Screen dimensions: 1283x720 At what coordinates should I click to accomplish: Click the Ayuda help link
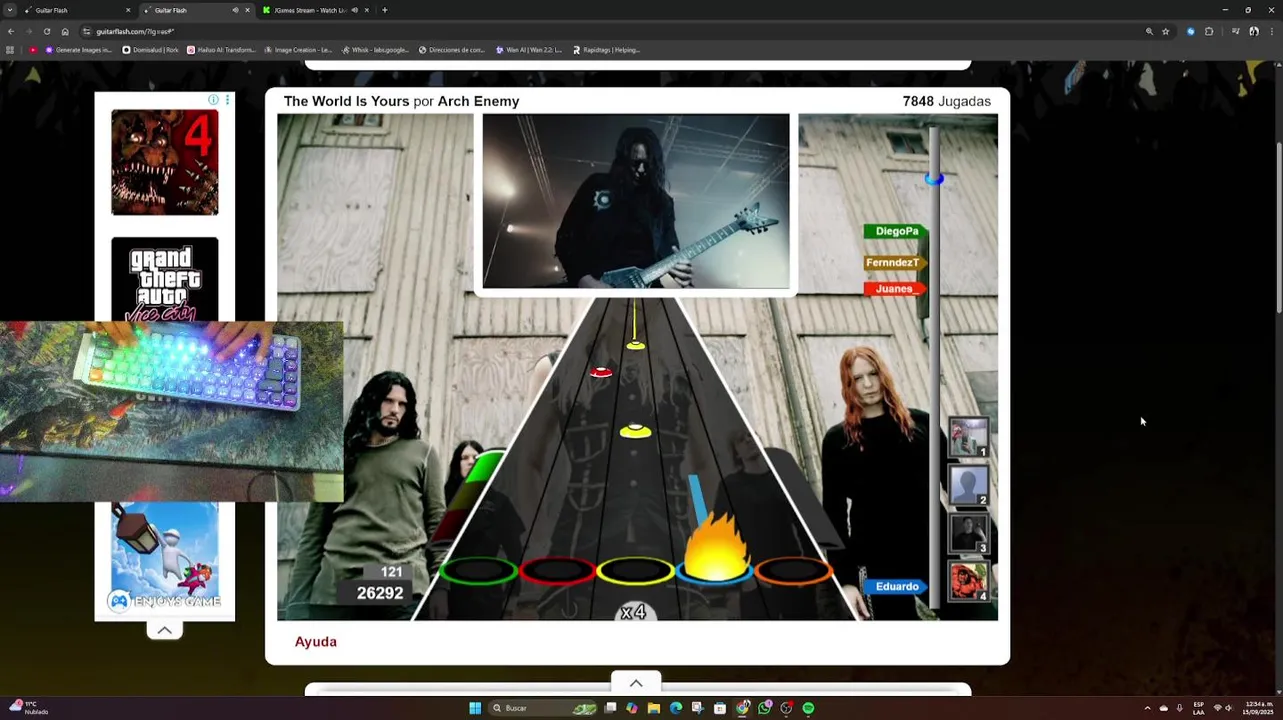pyautogui.click(x=316, y=642)
